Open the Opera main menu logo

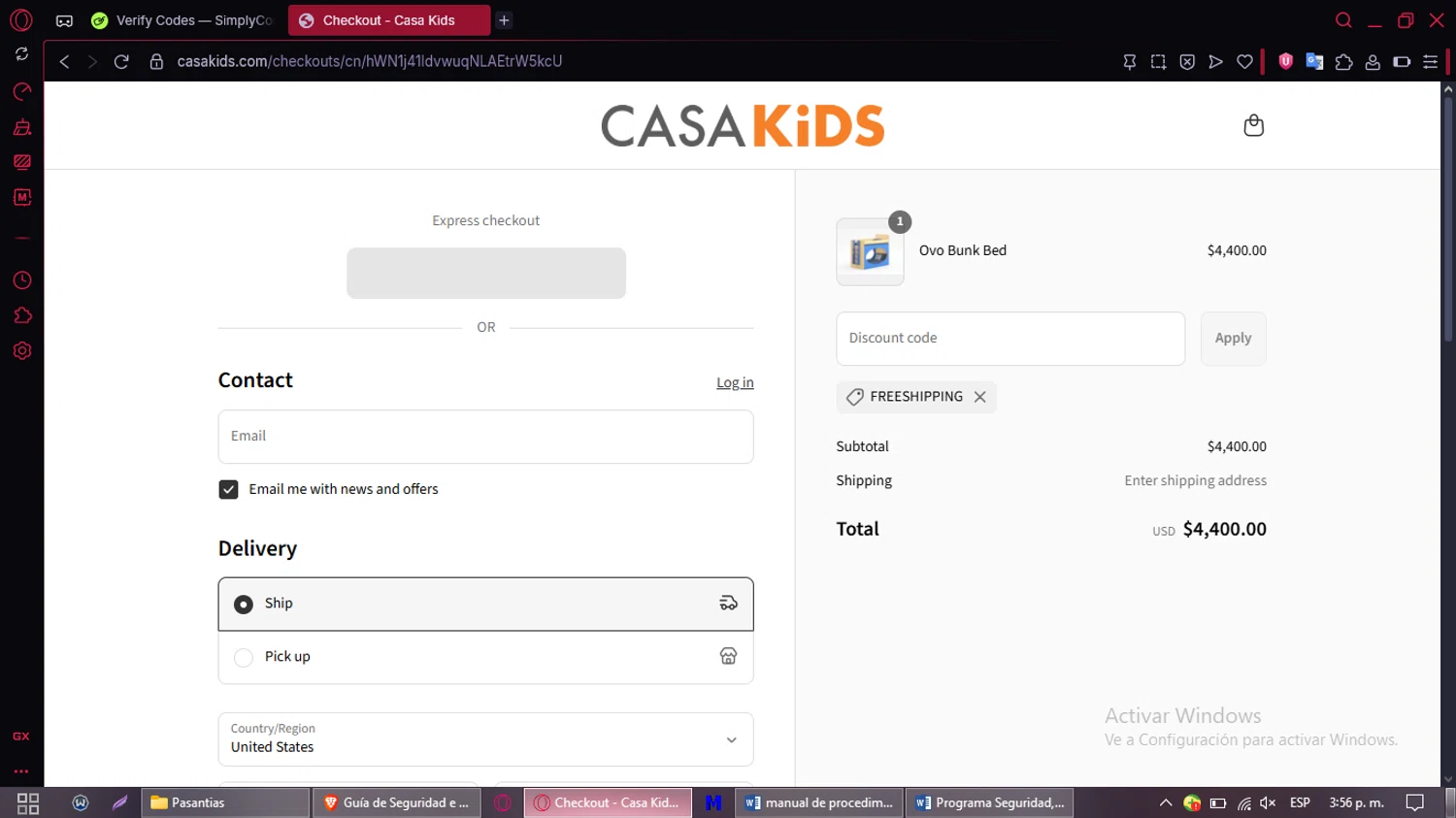(21, 19)
